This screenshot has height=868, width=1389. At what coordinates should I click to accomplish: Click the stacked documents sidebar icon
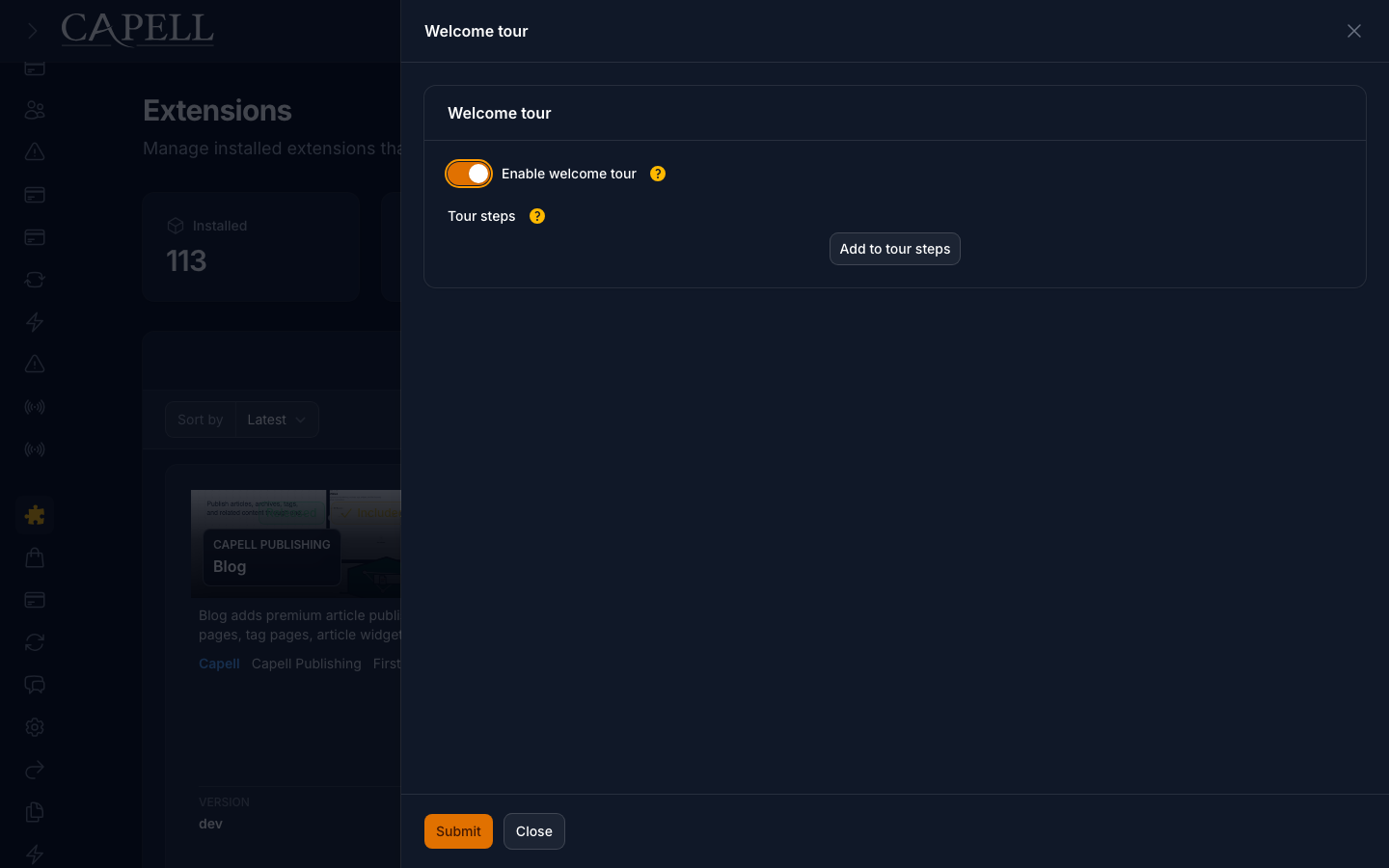coord(35,812)
